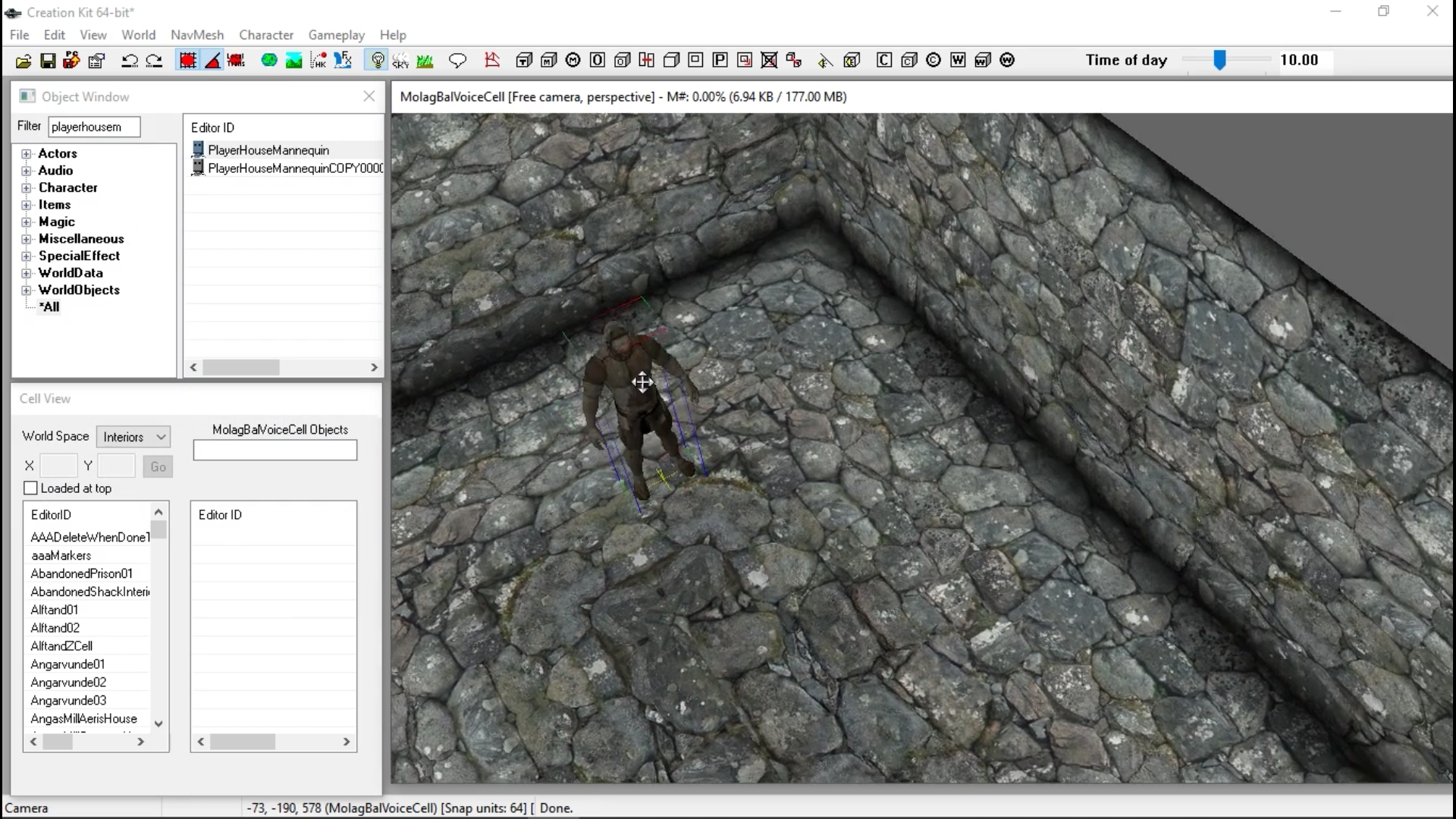Open the Gameplay menu
The width and height of the screenshot is (1456, 819).
(336, 35)
